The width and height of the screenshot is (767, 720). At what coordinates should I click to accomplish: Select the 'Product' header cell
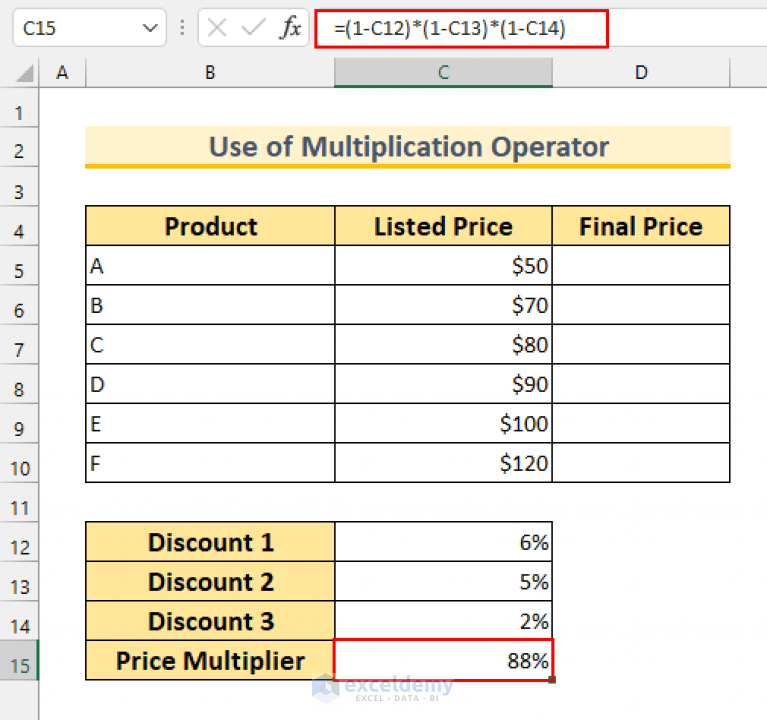pos(210,226)
